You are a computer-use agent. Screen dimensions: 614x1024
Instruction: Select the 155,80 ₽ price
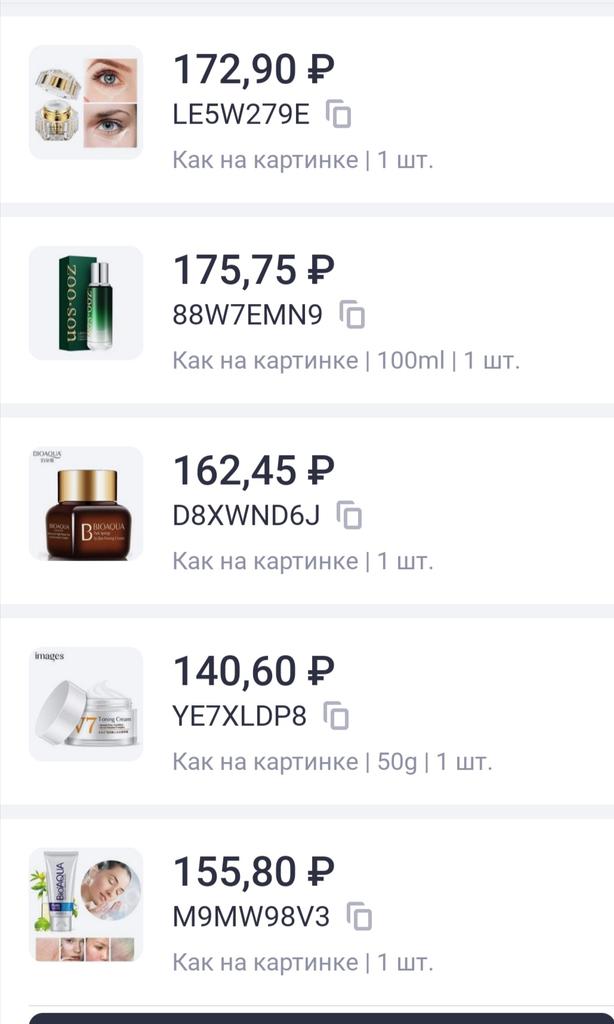coord(253,871)
